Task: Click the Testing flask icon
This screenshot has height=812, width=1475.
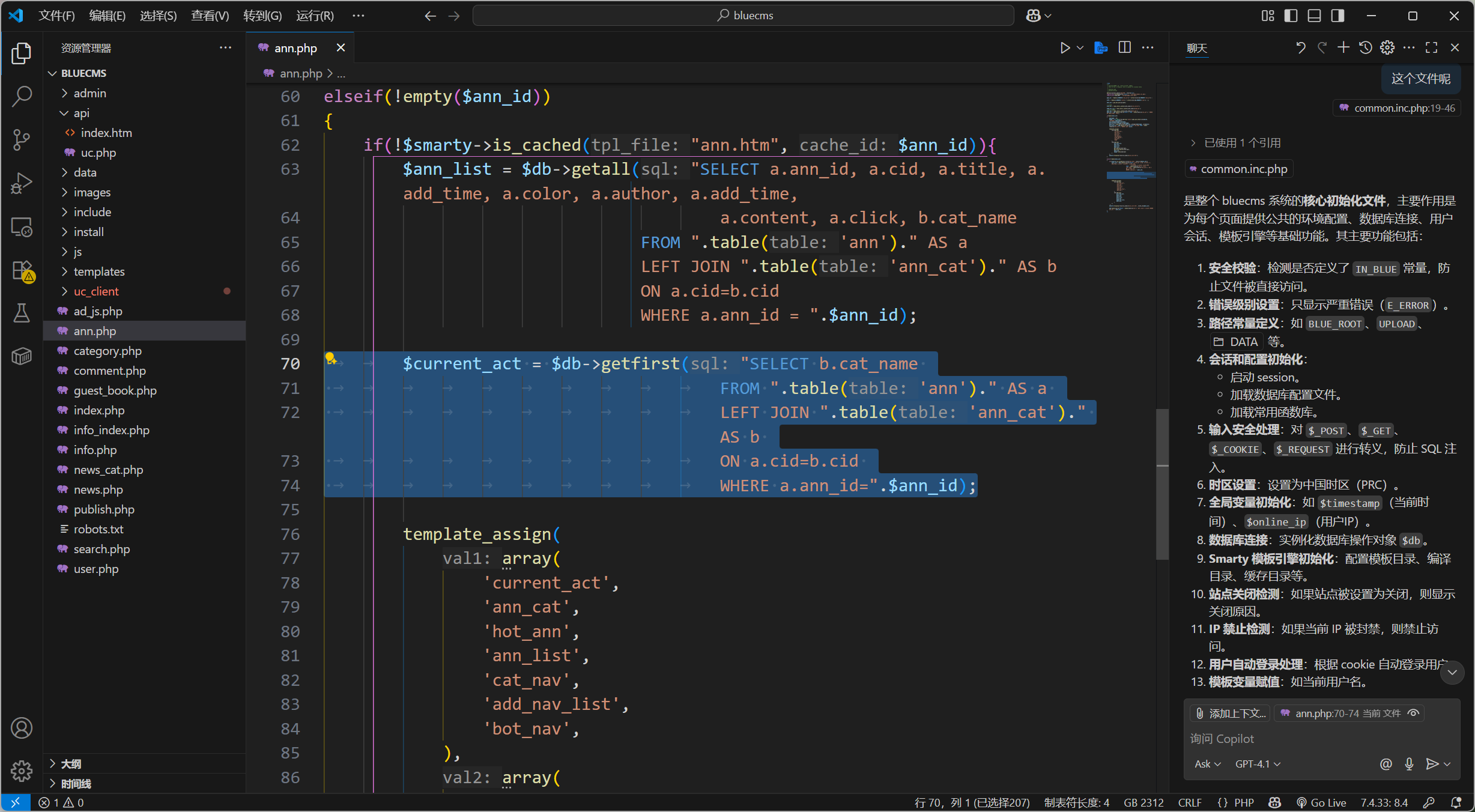Action: coord(22,313)
